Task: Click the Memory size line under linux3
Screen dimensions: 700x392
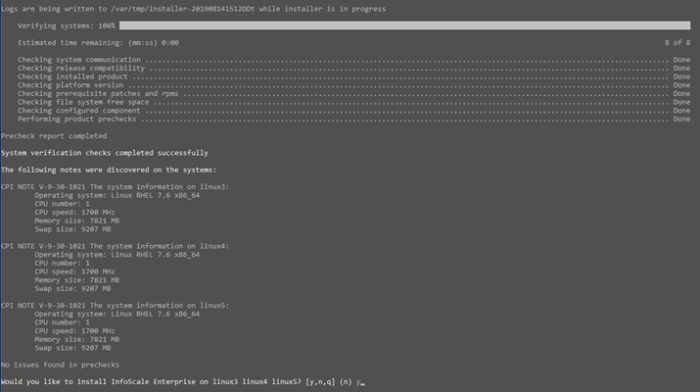Action: tap(77, 221)
